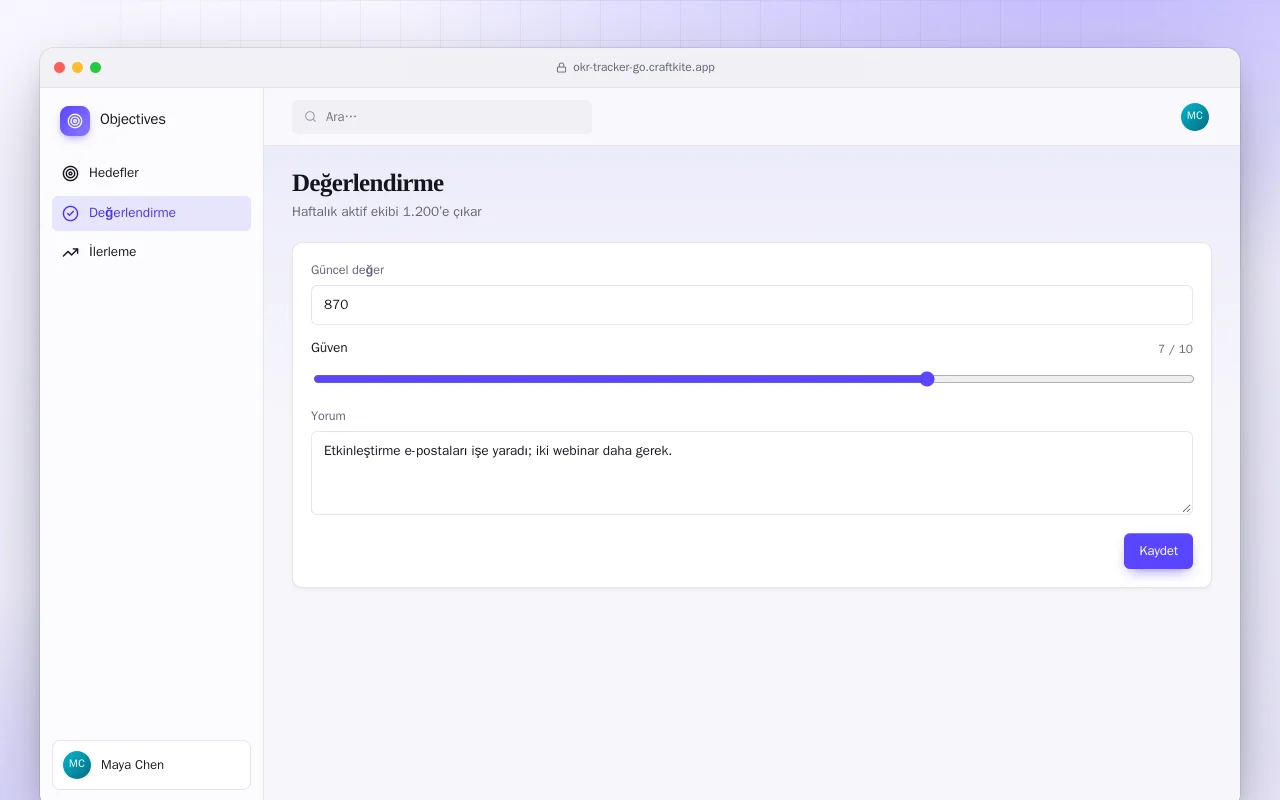Click the Güven slider thumb

click(x=927, y=379)
